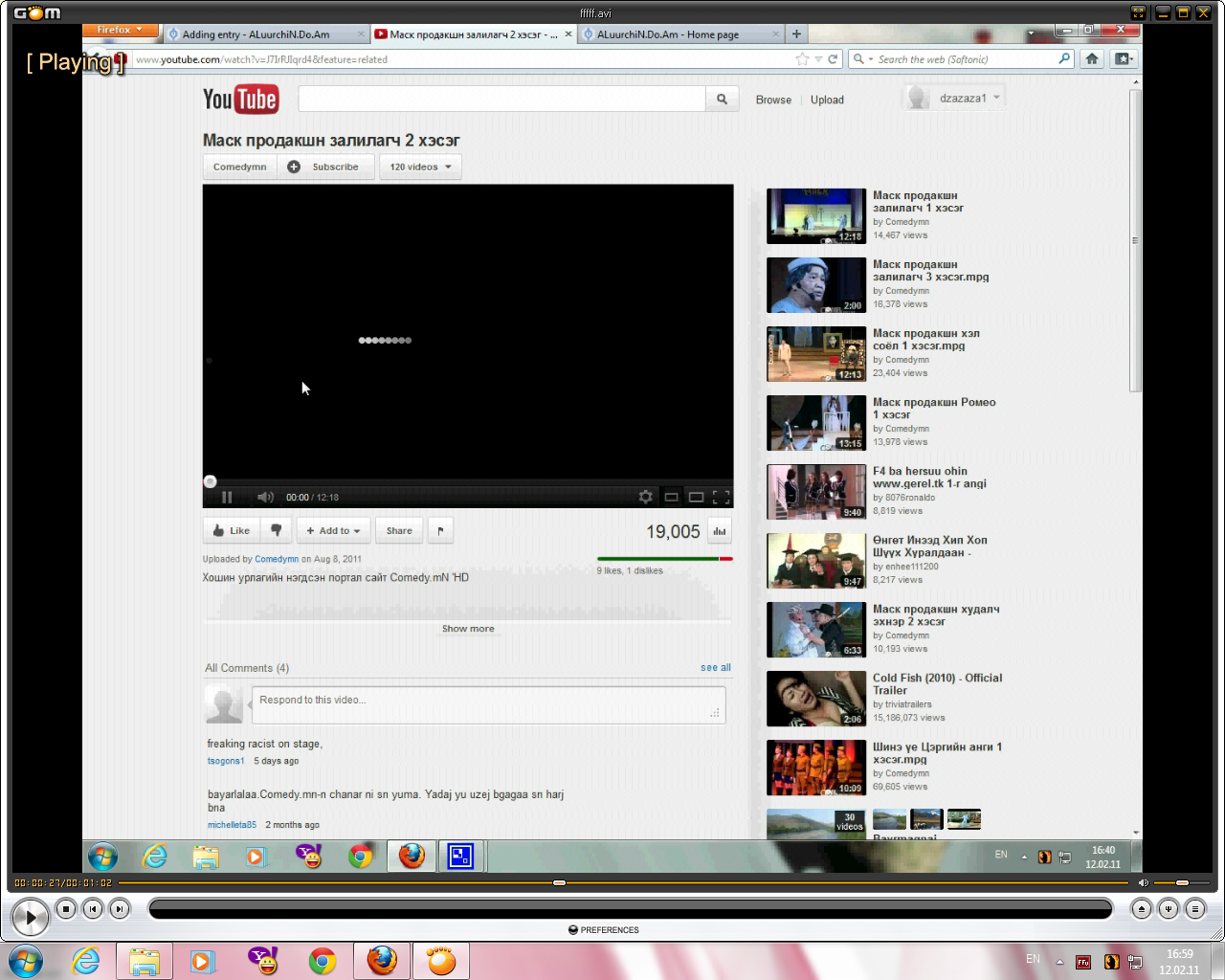Open Internet Explorer on the real taskbar
Screen dimensions: 1225x980
[86, 960]
